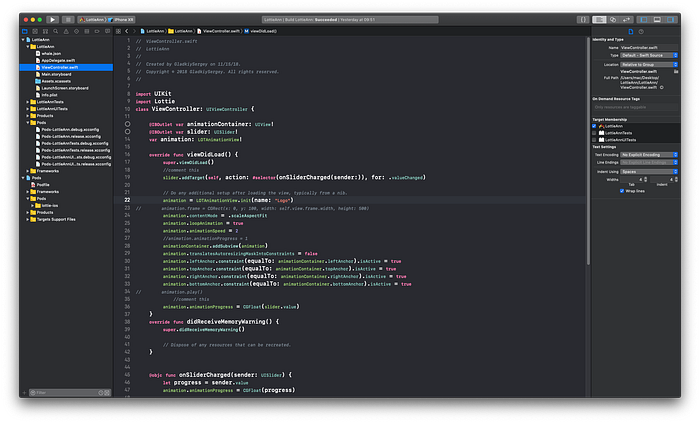
Task: Click the animationContainer outlet connection circle
Action: [x=128, y=124]
